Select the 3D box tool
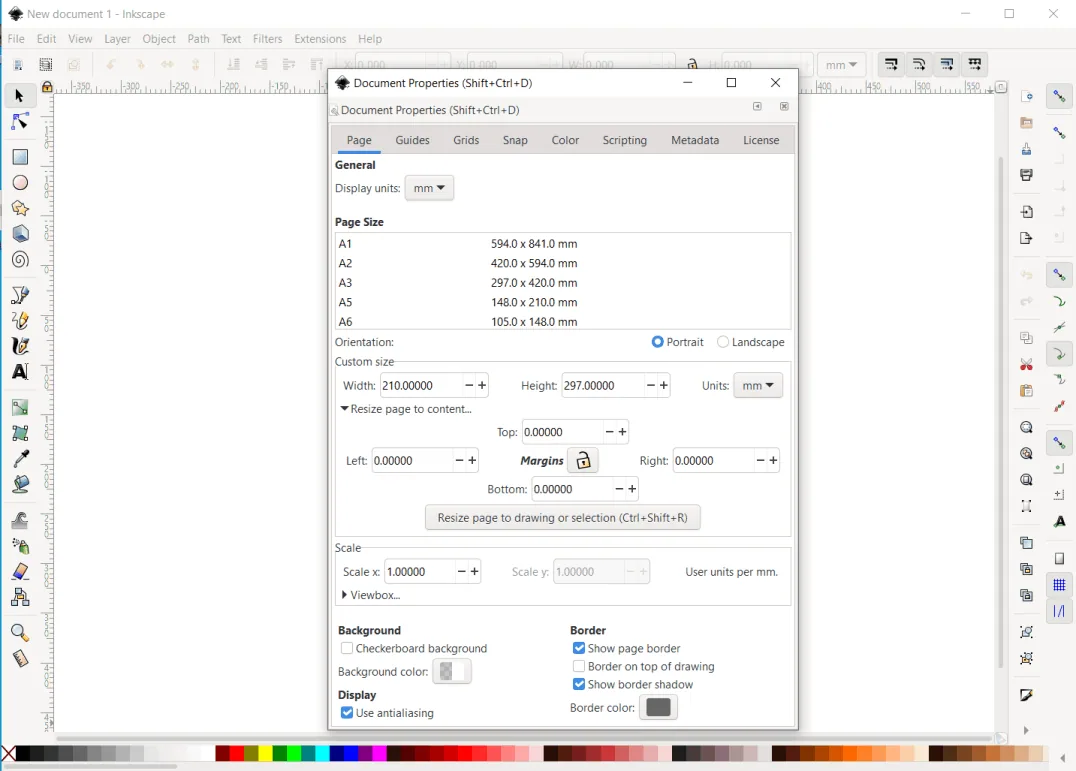The image size is (1076, 771). tap(20, 234)
